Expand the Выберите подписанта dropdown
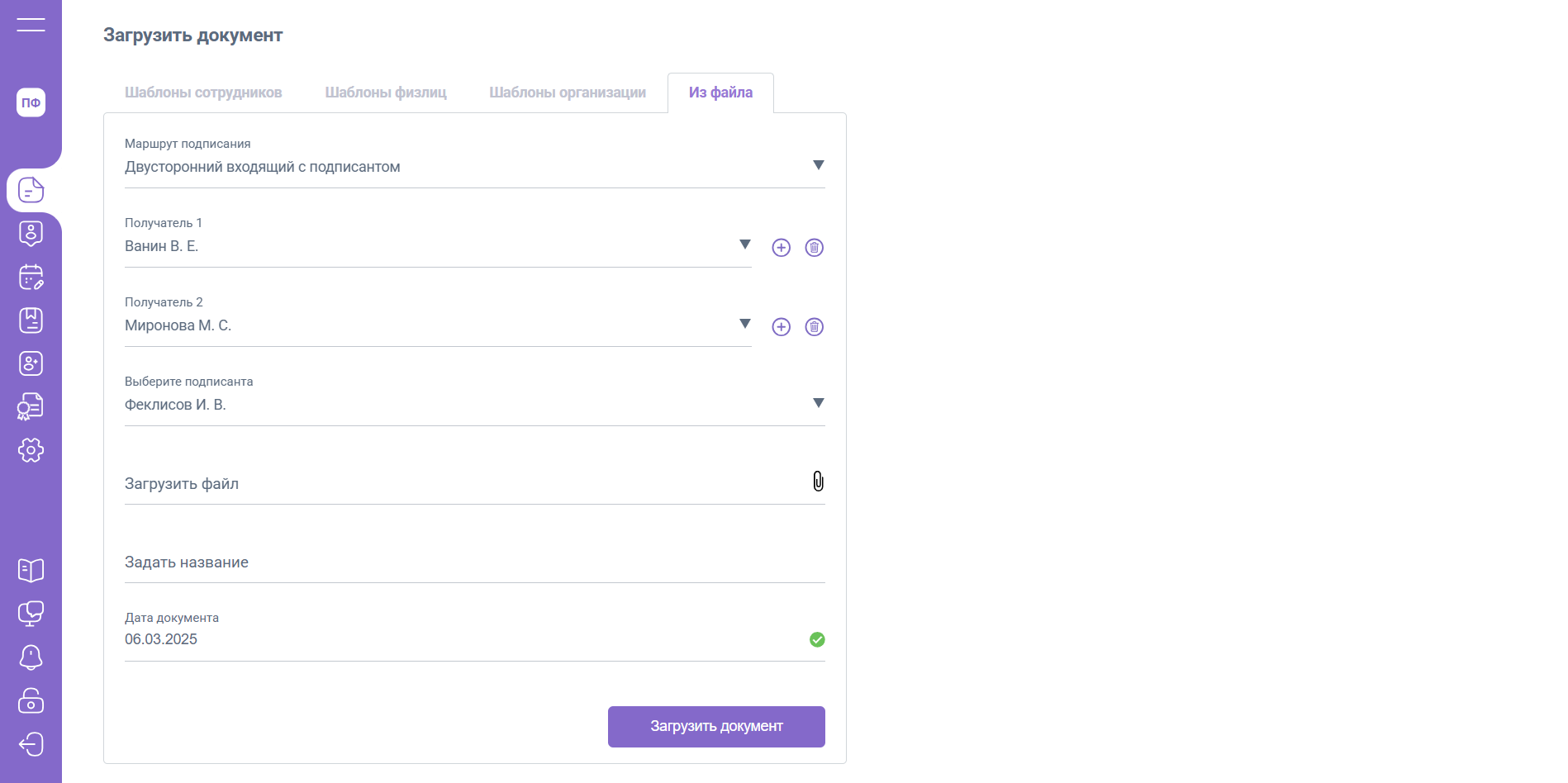The width and height of the screenshot is (1568, 783). [x=818, y=403]
